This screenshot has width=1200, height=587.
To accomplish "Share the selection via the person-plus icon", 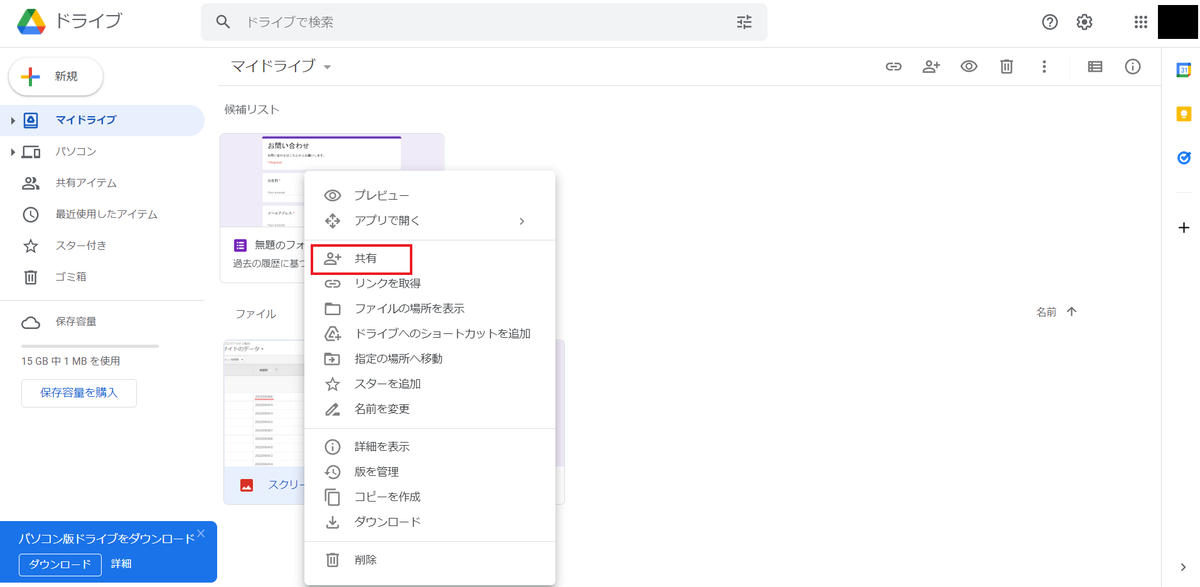I will pyautogui.click(x=931, y=66).
